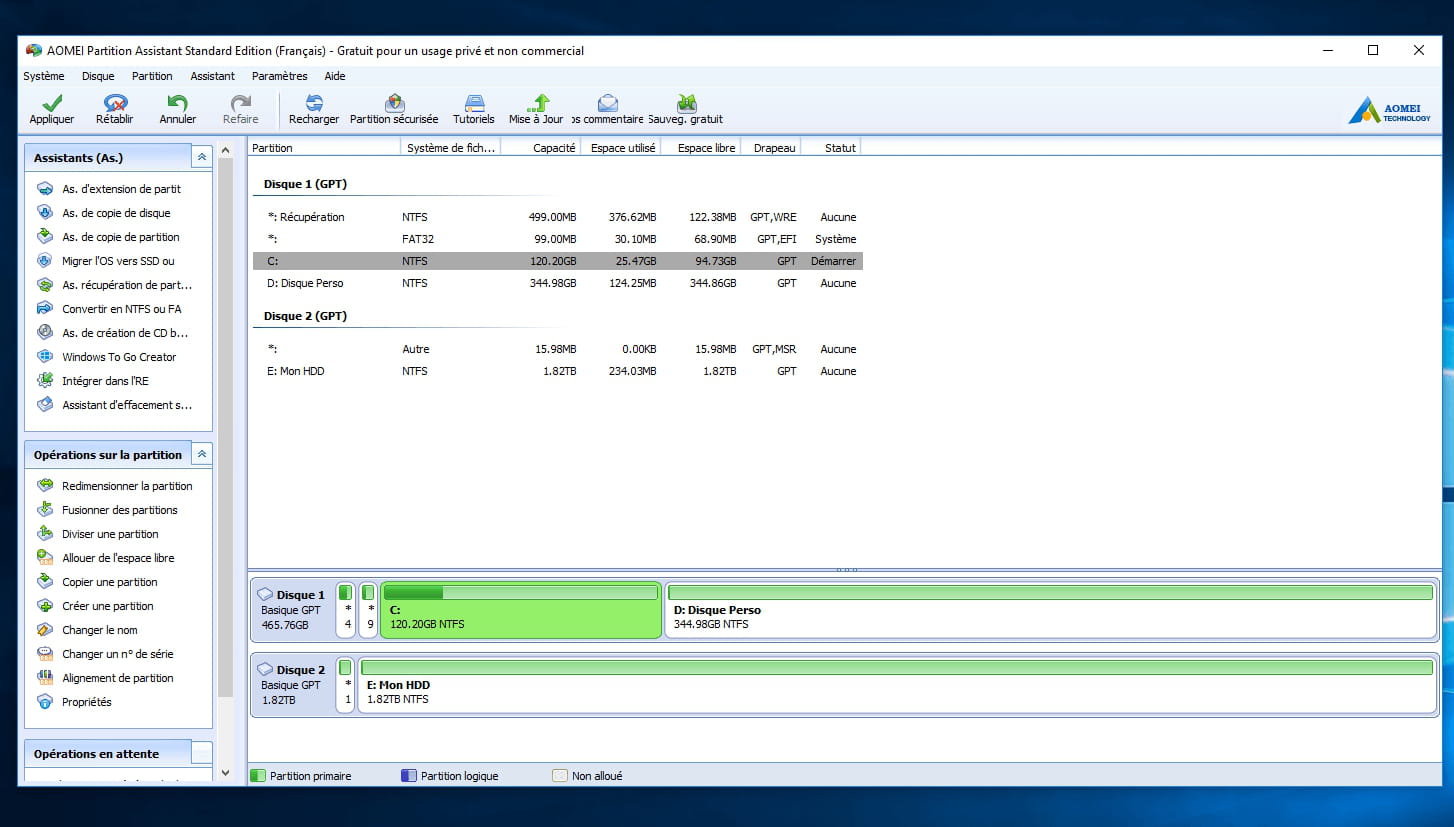Open the Partition menu

point(152,76)
